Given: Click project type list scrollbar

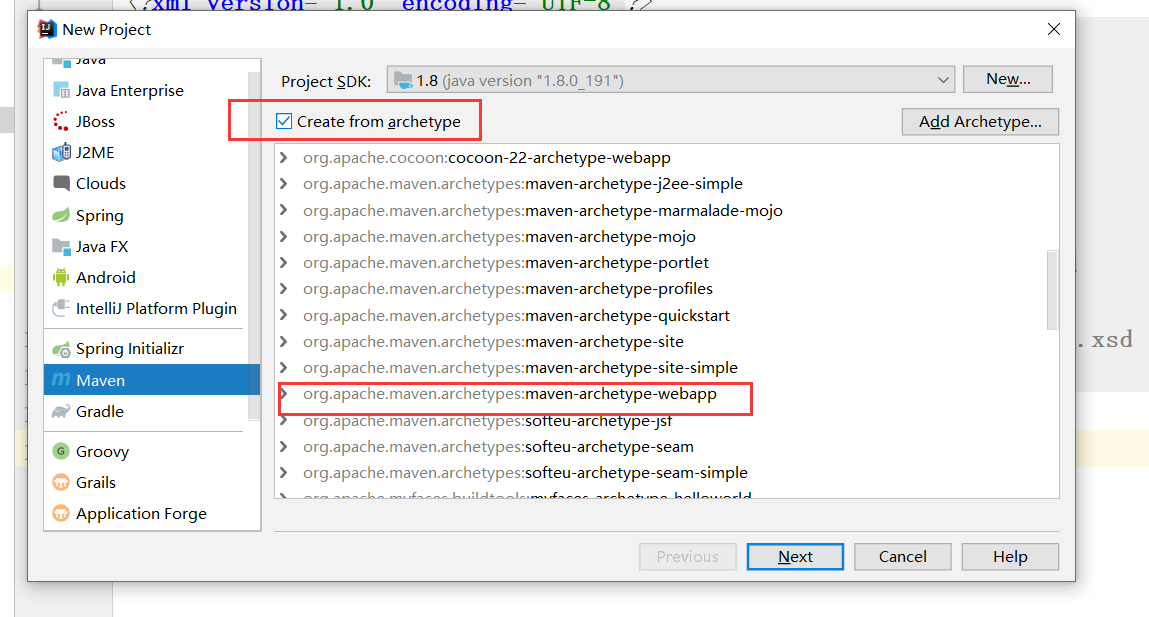Looking at the screenshot, I should [254, 245].
